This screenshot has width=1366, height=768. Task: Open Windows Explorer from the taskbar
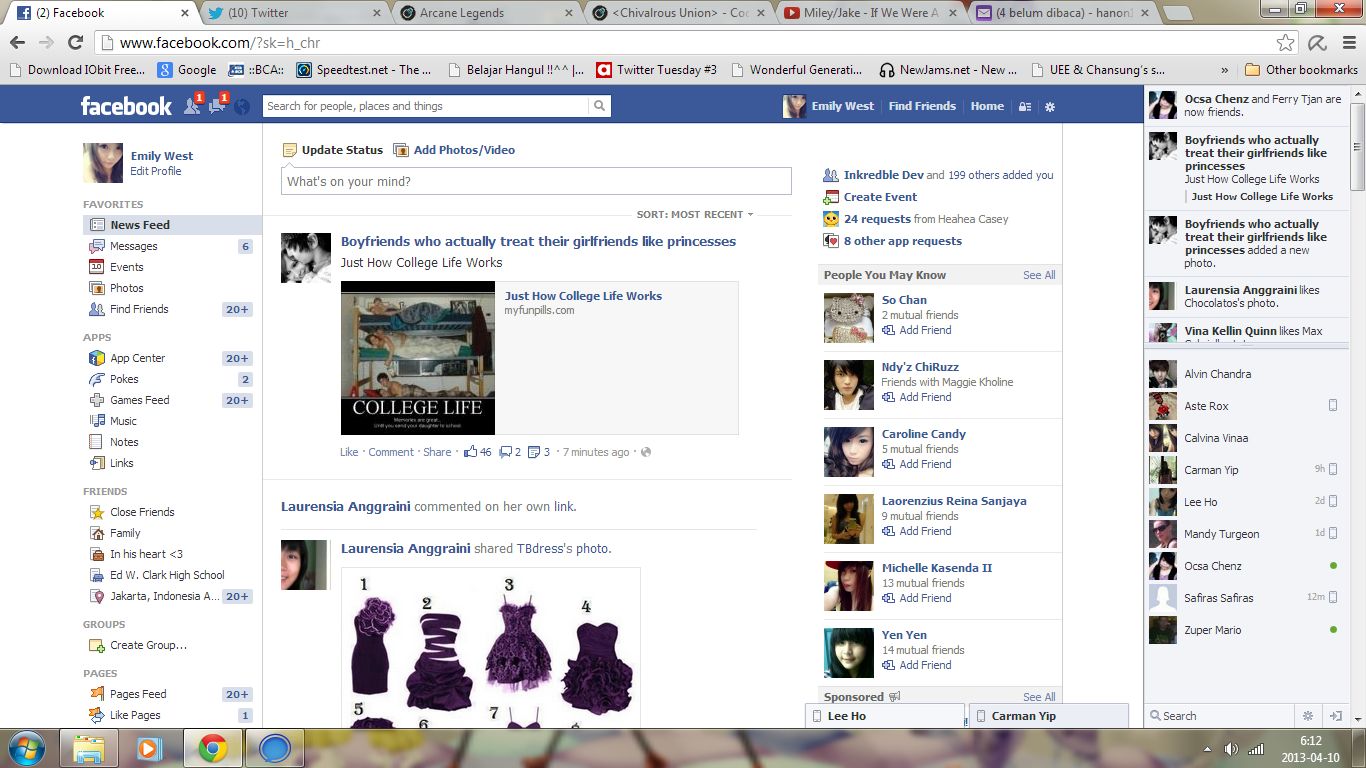[x=89, y=748]
